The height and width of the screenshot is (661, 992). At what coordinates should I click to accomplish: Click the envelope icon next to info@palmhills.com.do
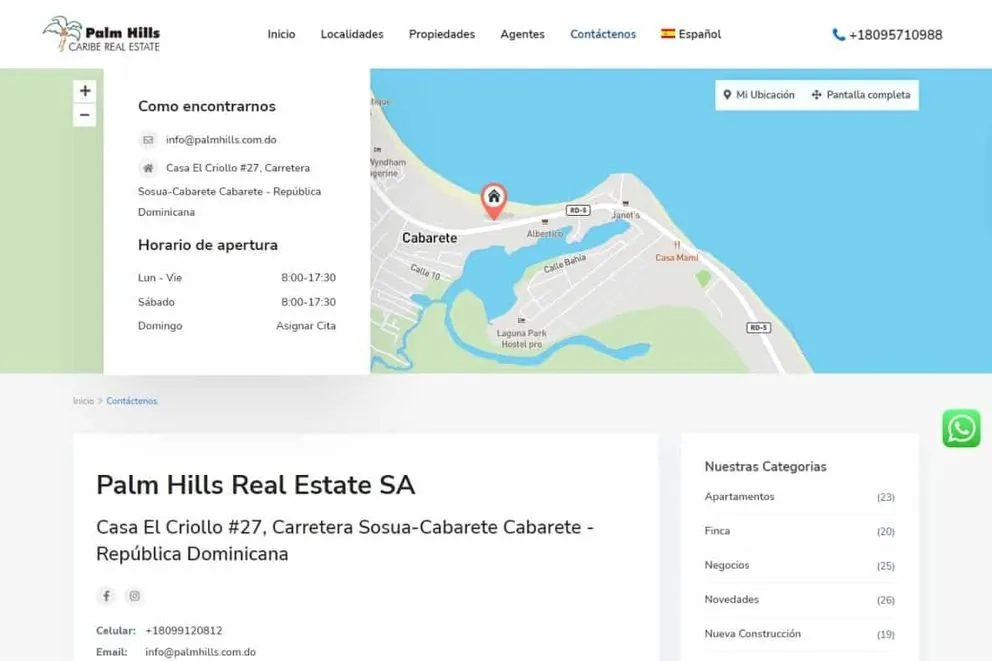148,140
